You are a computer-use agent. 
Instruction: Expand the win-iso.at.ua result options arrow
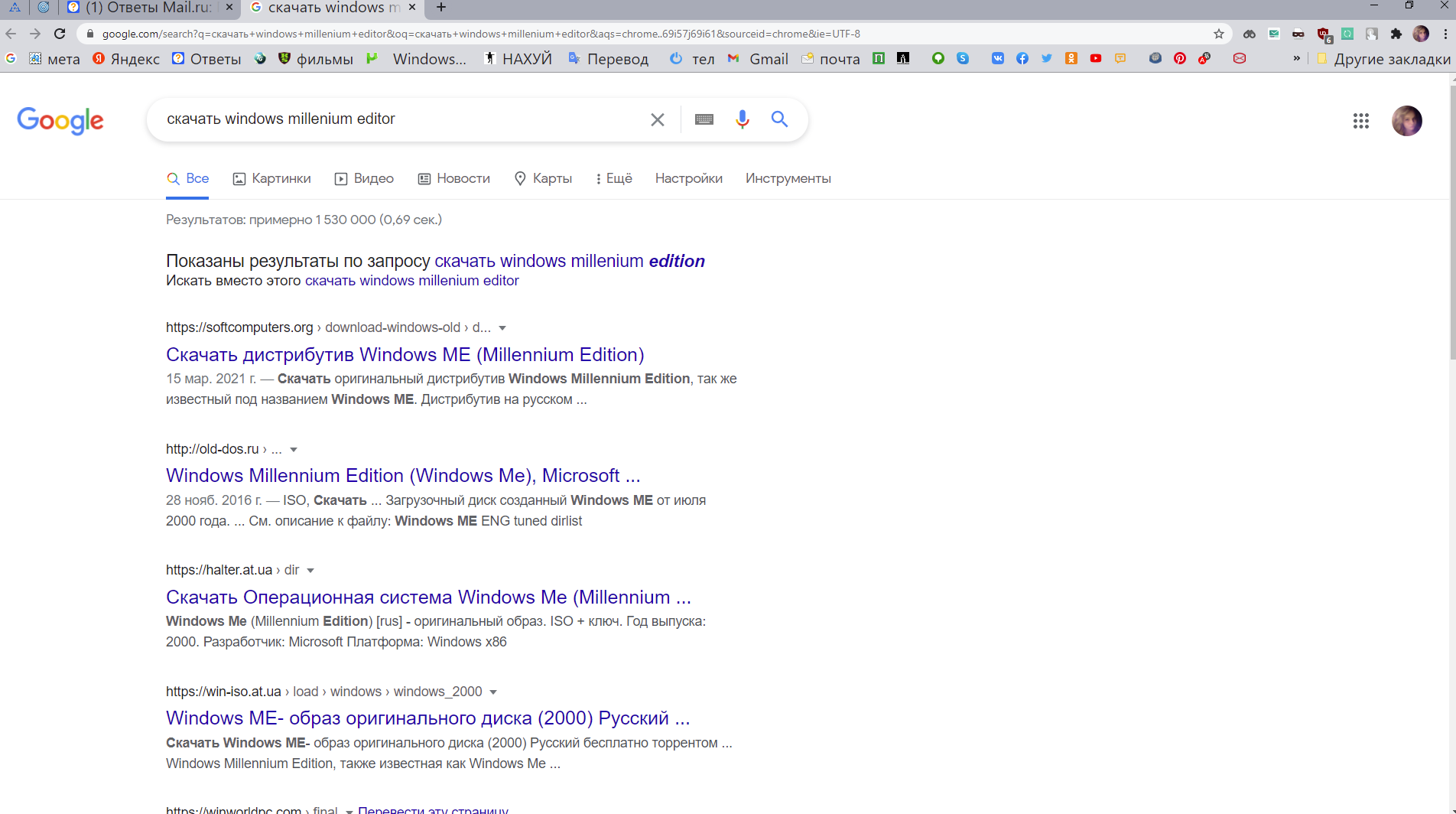tap(493, 692)
